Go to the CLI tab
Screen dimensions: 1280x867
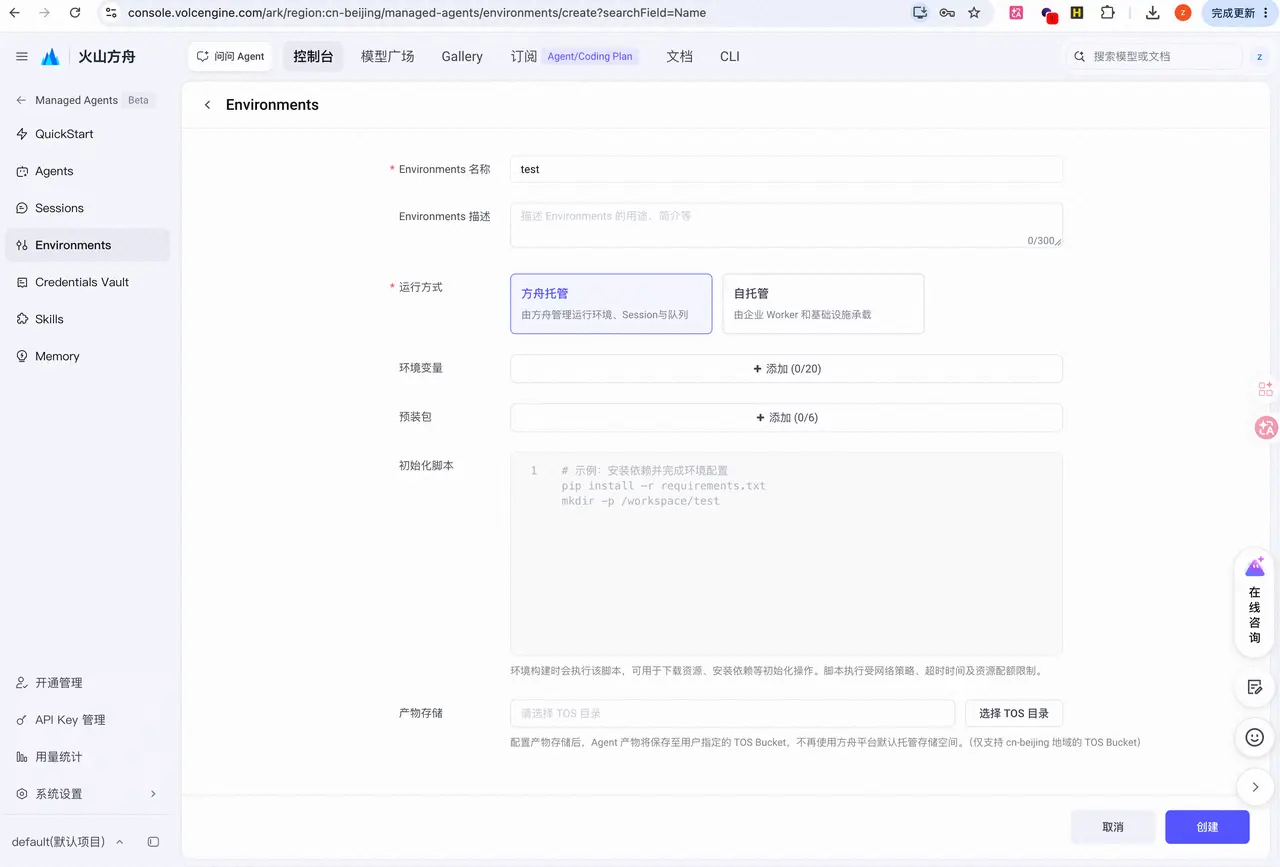pos(730,57)
